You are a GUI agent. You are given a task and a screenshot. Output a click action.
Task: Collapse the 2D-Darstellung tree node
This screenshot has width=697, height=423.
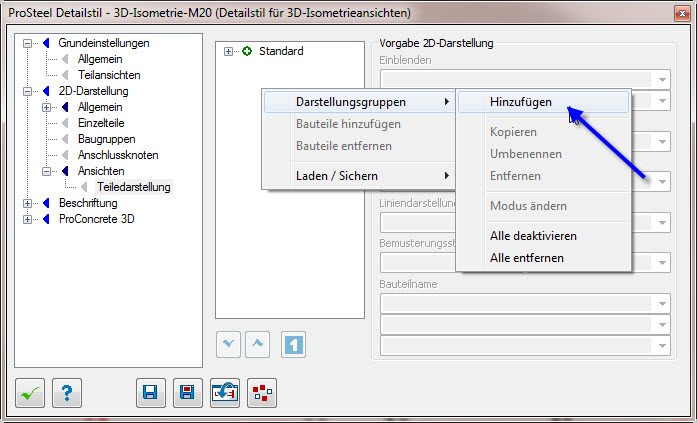tap(28, 92)
